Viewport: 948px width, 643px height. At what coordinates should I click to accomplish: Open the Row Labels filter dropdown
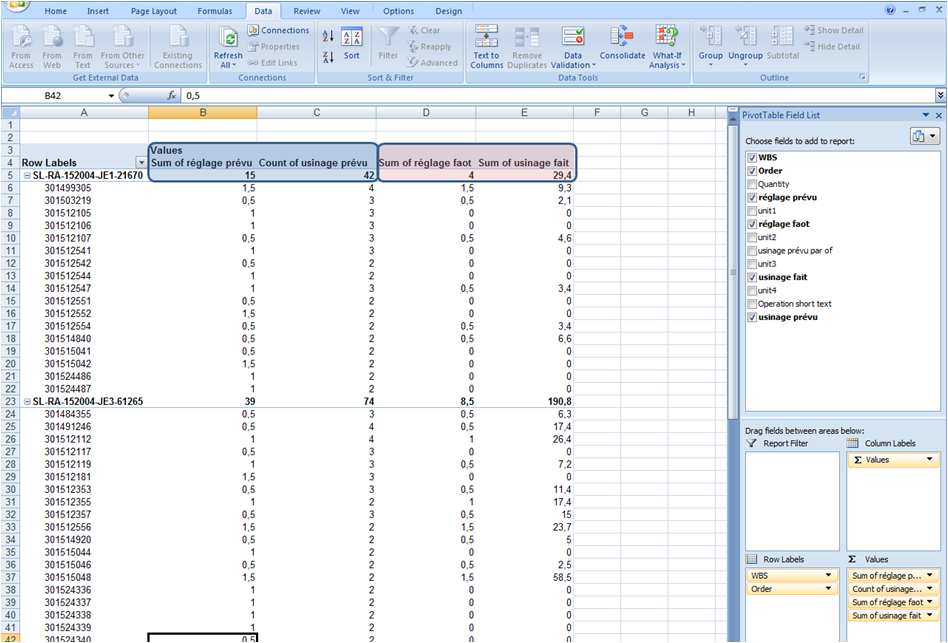pyautogui.click(x=140, y=162)
